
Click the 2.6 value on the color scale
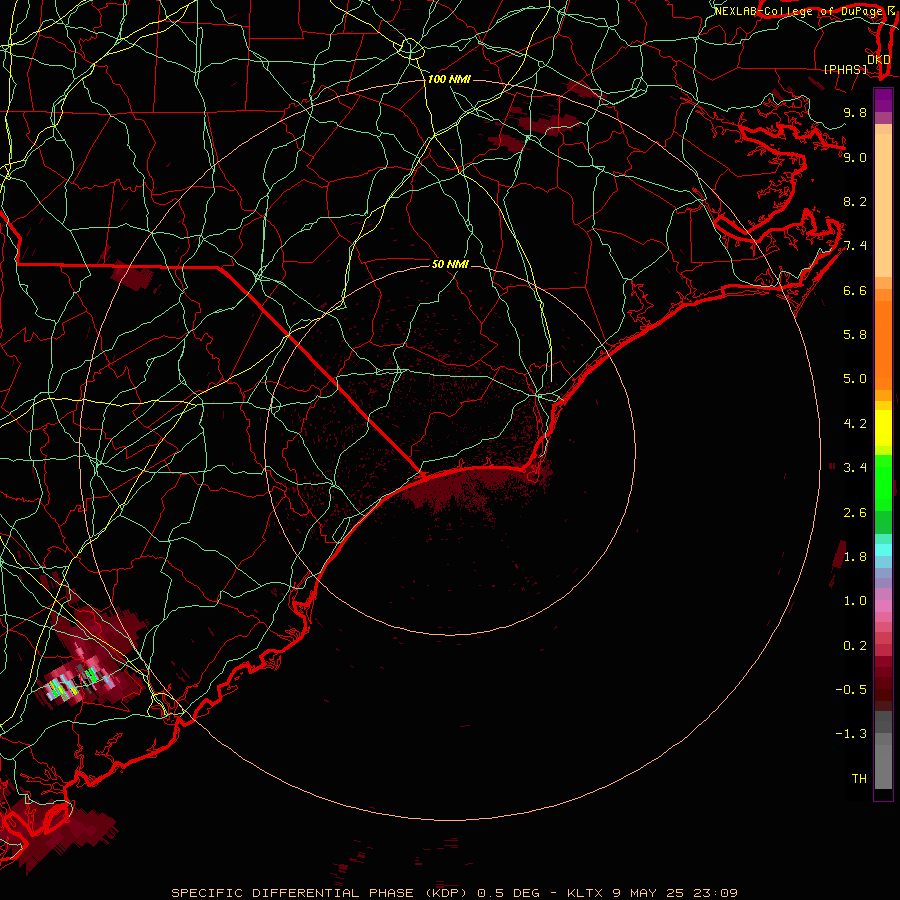855,513
